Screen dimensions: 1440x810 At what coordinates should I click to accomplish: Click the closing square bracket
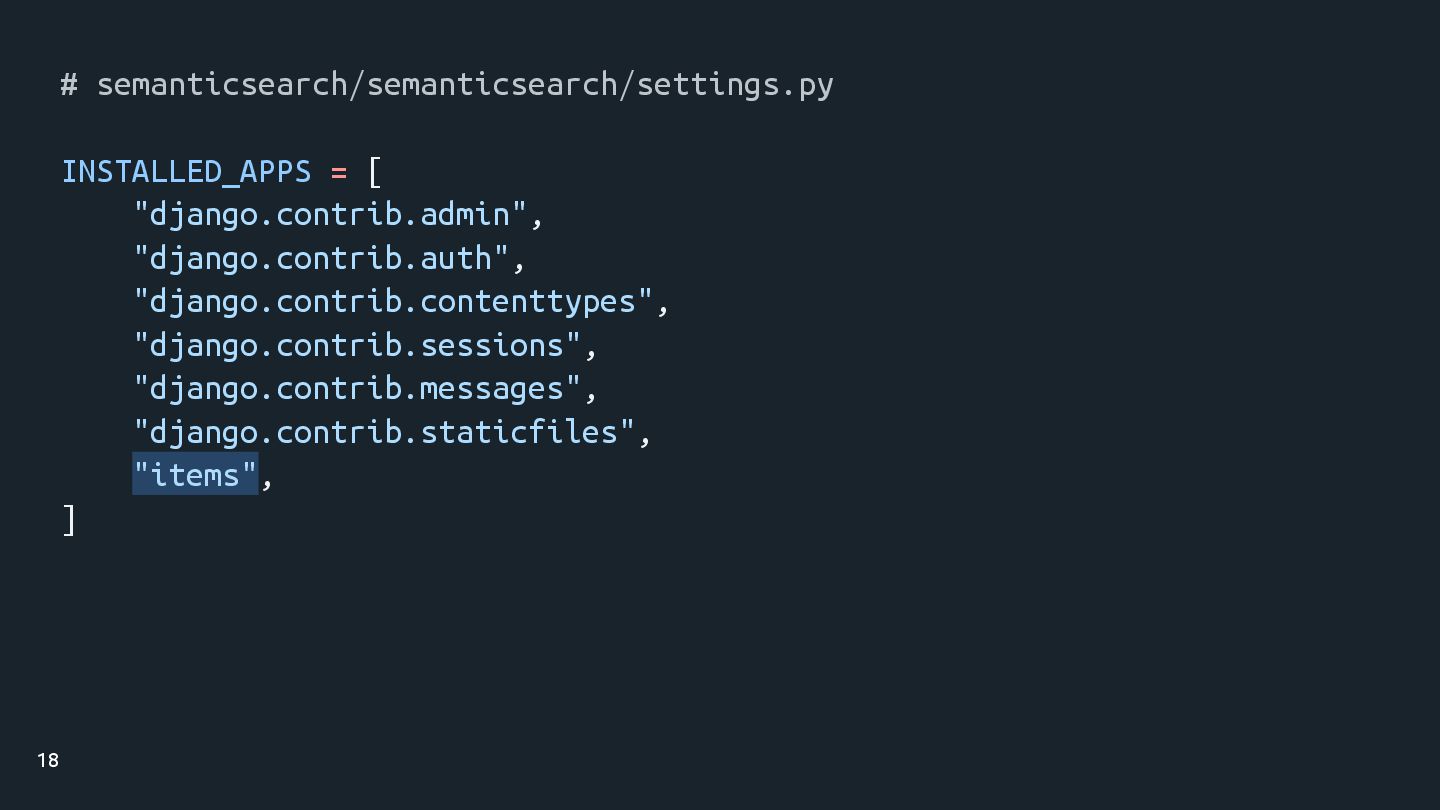(x=69, y=520)
